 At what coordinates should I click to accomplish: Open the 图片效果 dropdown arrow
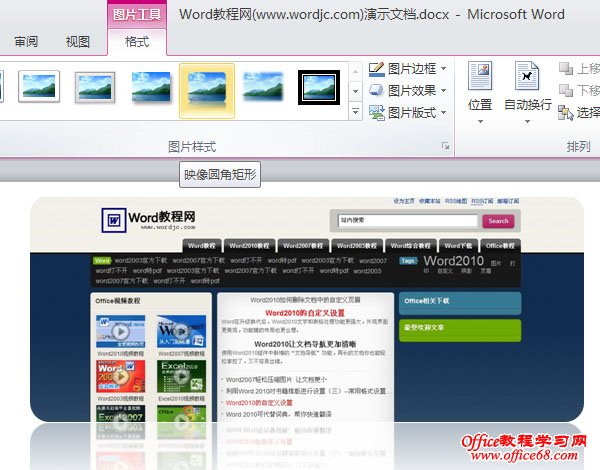443,91
